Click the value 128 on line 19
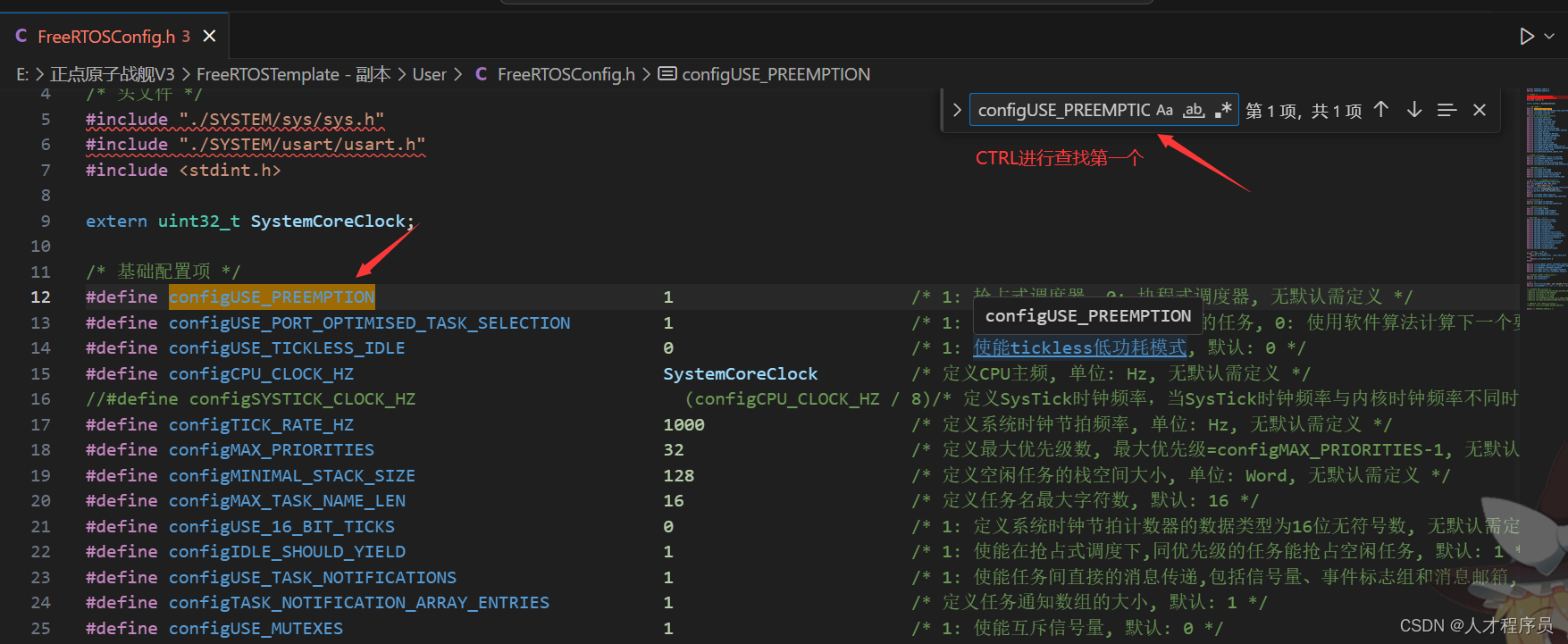 click(x=678, y=475)
